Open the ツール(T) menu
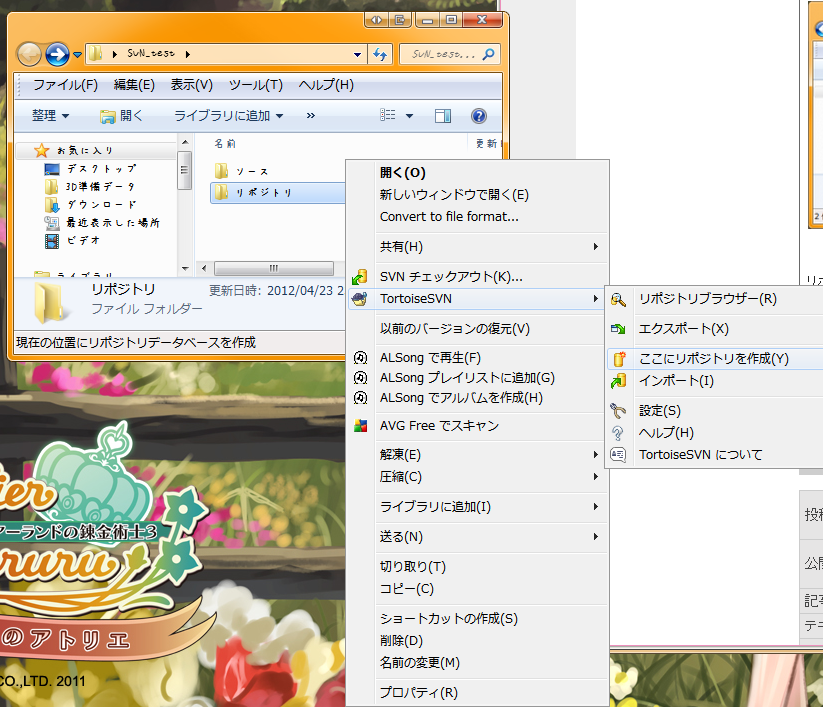The image size is (823, 707). coord(256,85)
